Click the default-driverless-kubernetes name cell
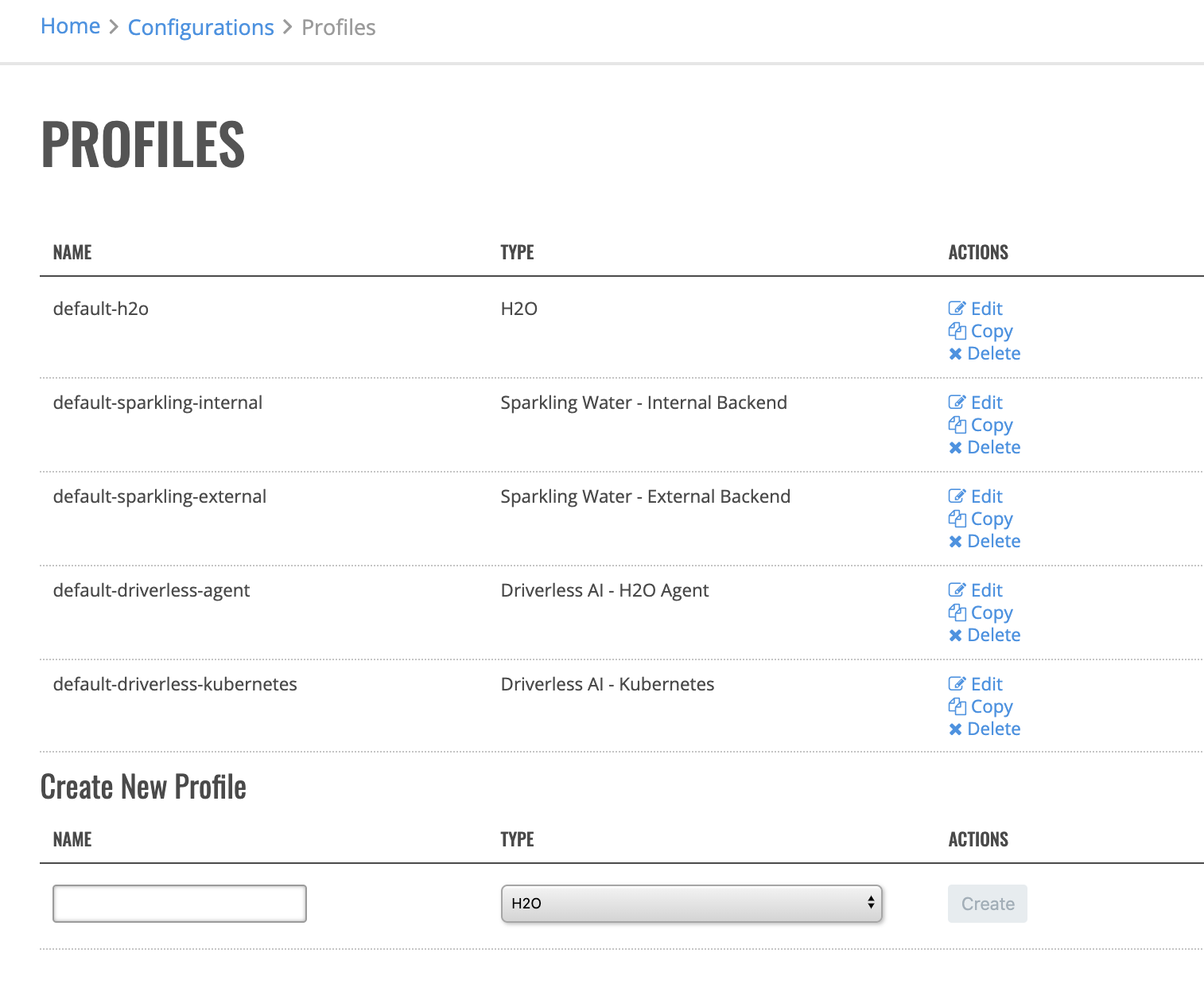The width and height of the screenshot is (1204, 988). (175, 684)
